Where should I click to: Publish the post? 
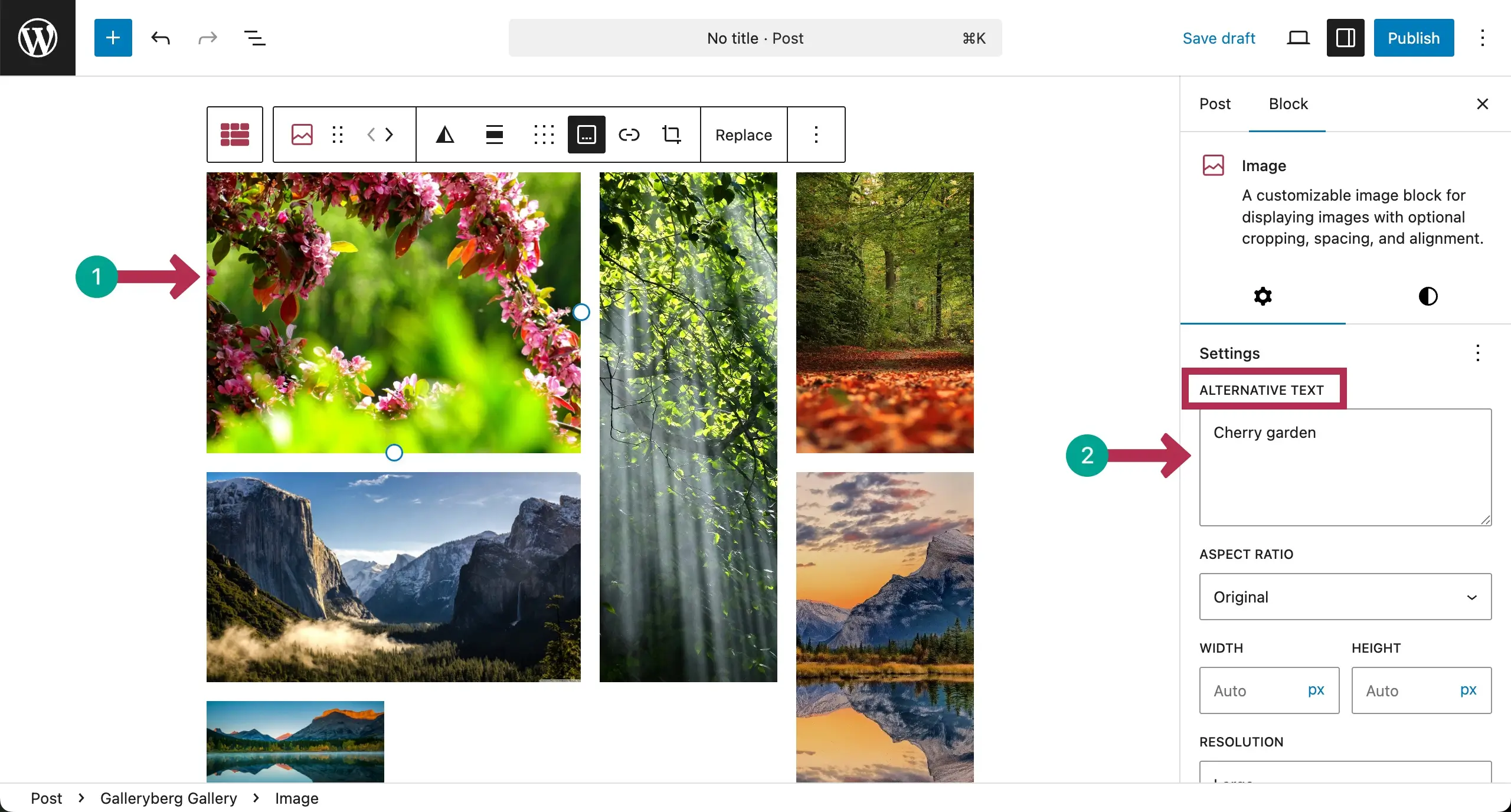click(1413, 38)
